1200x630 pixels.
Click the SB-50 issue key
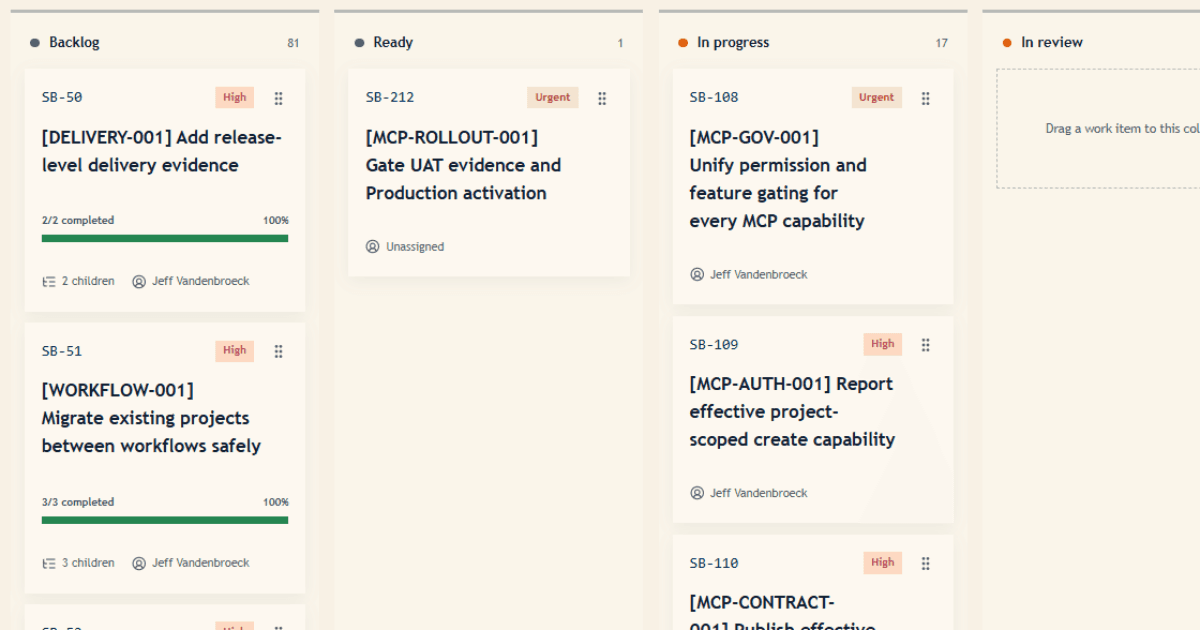(x=62, y=98)
